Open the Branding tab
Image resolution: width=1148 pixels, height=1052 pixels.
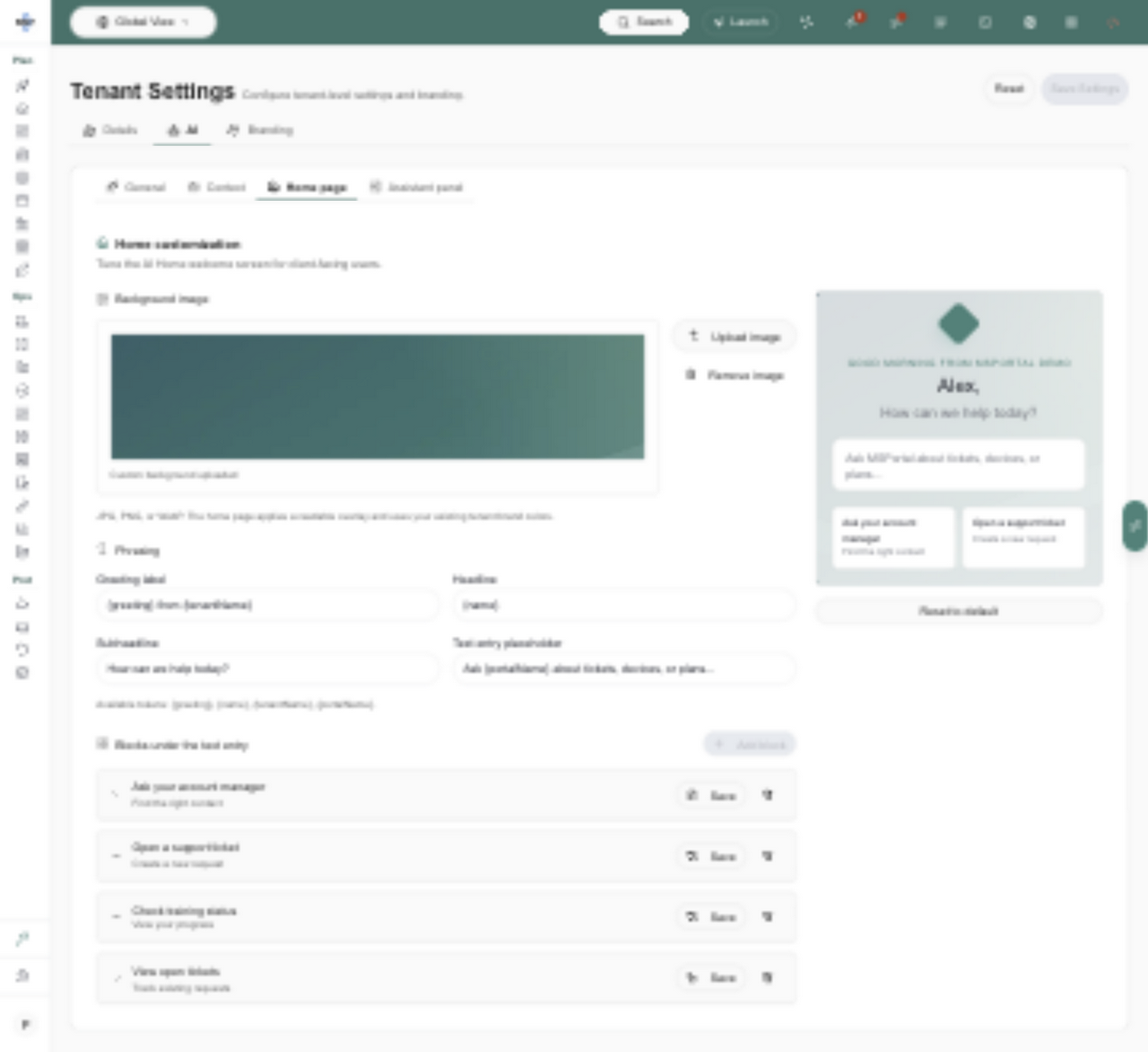point(259,130)
